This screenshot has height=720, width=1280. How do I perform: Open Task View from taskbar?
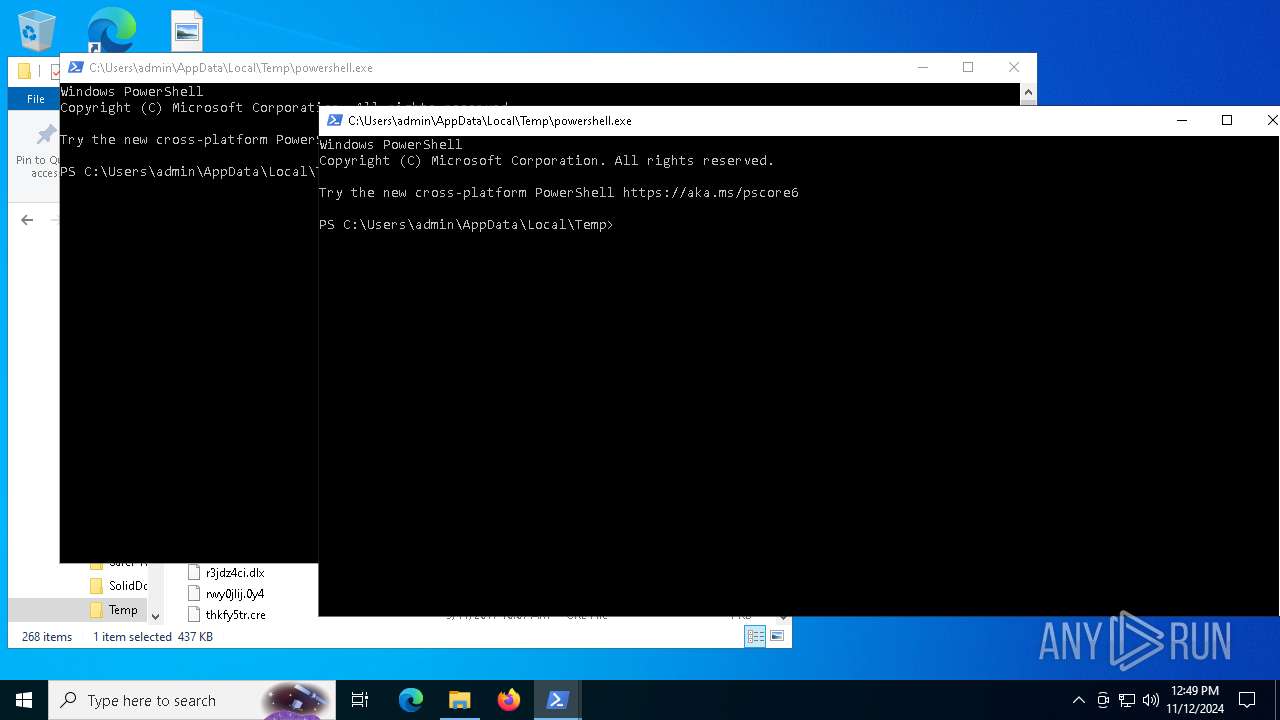(360, 700)
